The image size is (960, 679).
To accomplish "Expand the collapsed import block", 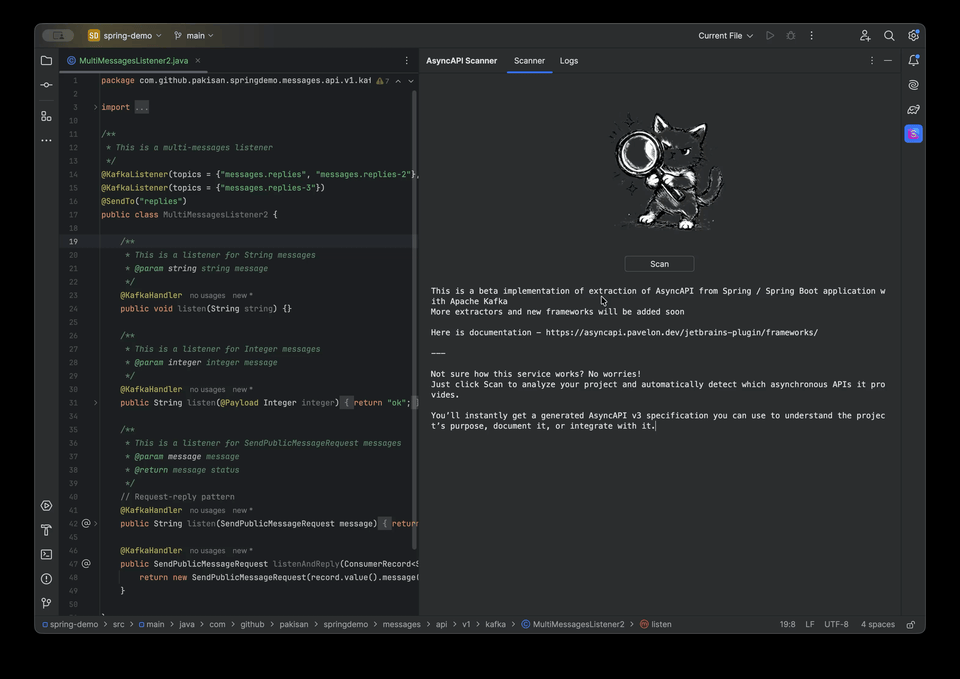I will pos(96,107).
